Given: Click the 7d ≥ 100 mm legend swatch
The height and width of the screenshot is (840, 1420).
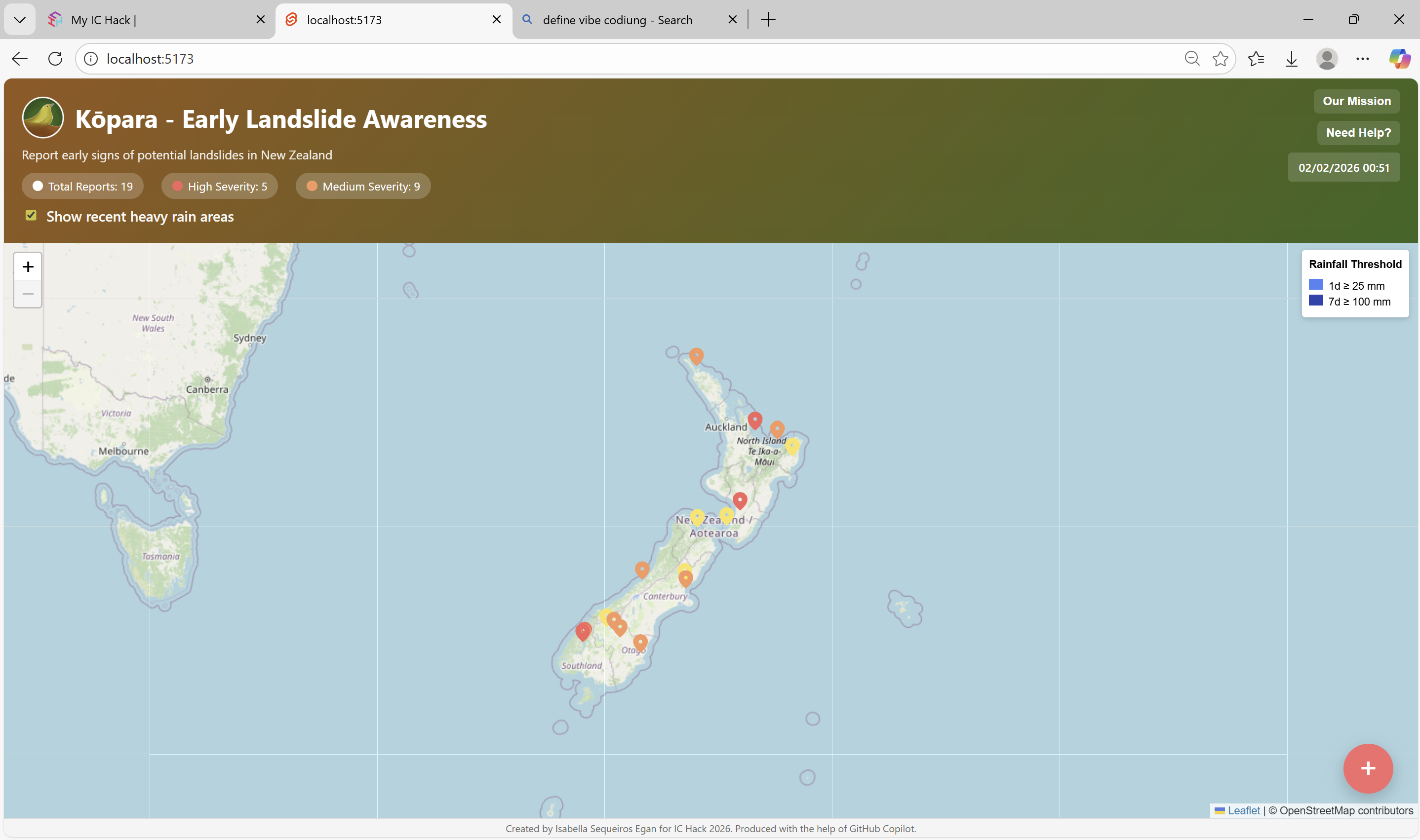Looking at the screenshot, I should pos(1315,301).
